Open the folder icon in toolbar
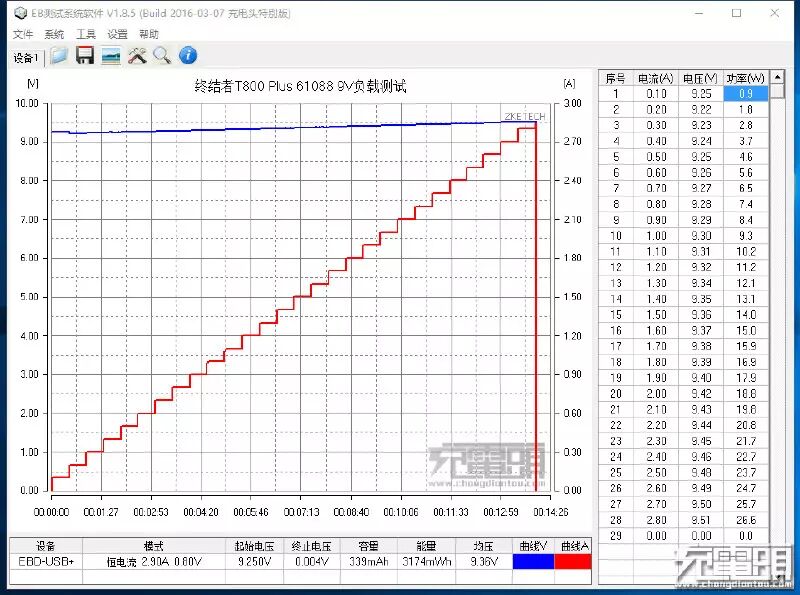This screenshot has width=800, height=595. pyautogui.click(x=59, y=56)
